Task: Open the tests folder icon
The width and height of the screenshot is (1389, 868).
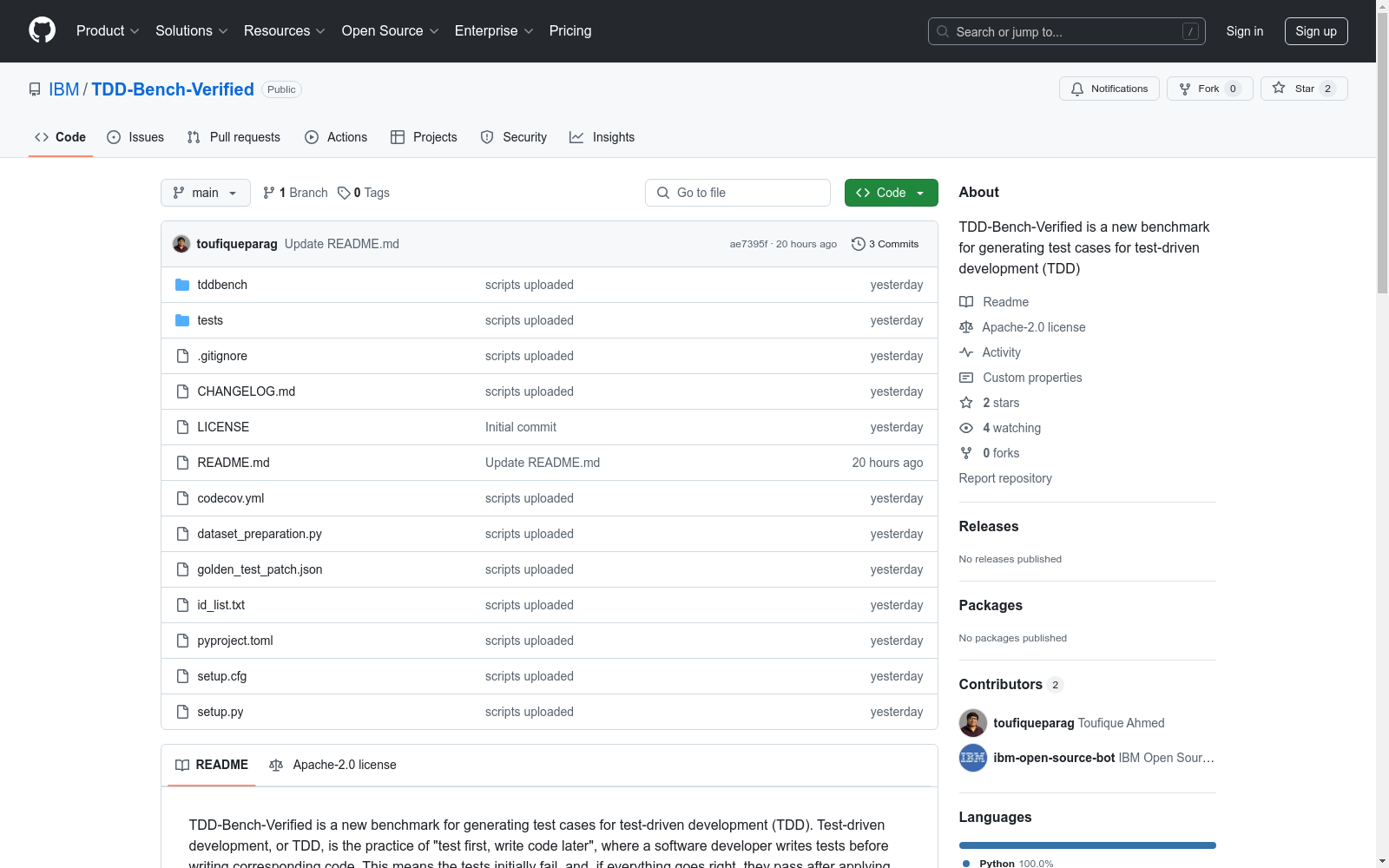Action: (182, 320)
